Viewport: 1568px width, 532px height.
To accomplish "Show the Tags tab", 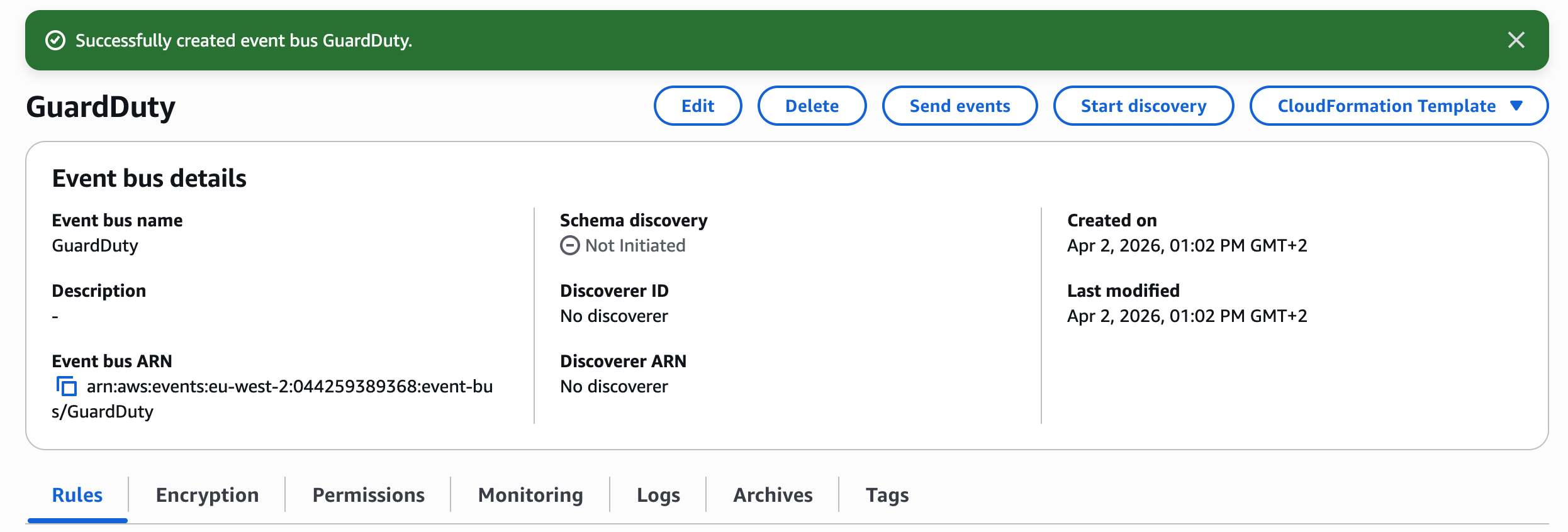I will point(887,495).
